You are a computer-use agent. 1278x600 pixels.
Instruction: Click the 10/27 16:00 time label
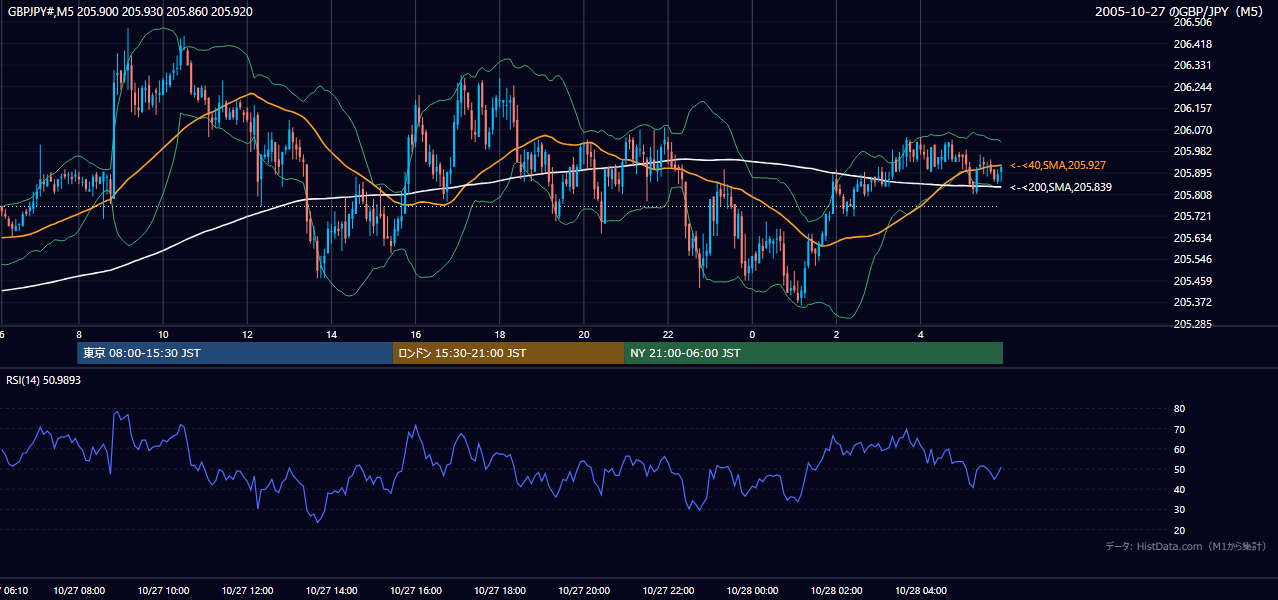[416, 591]
